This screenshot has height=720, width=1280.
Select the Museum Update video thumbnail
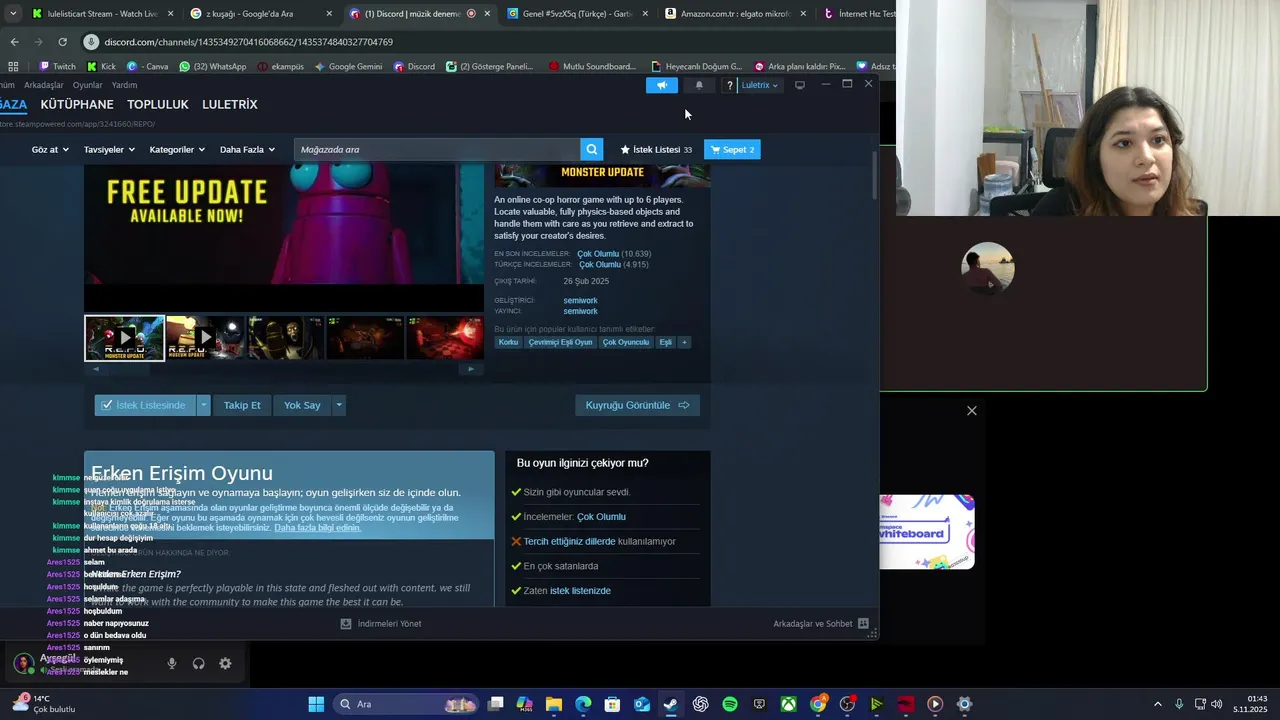click(205, 338)
